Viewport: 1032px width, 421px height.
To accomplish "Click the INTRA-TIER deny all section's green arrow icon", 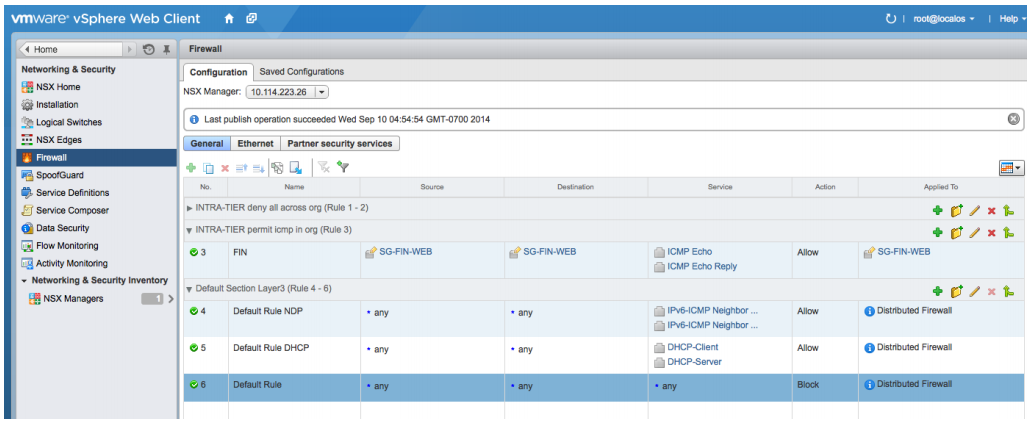I will point(1008,211).
